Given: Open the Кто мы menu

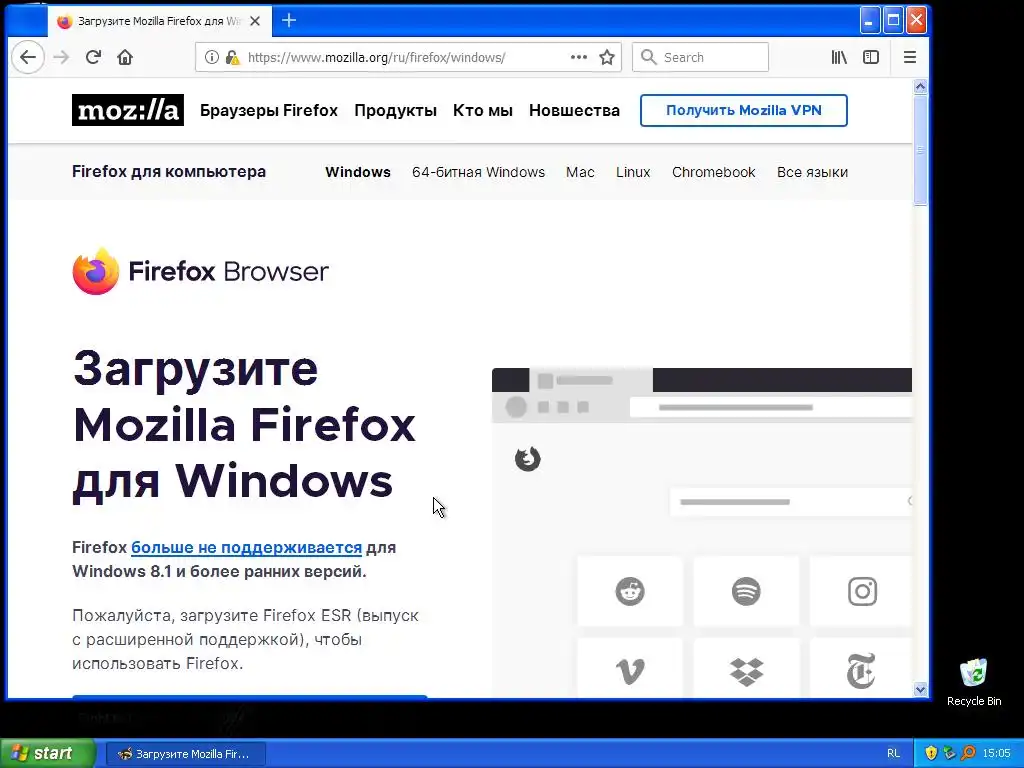Looking at the screenshot, I should 483,110.
